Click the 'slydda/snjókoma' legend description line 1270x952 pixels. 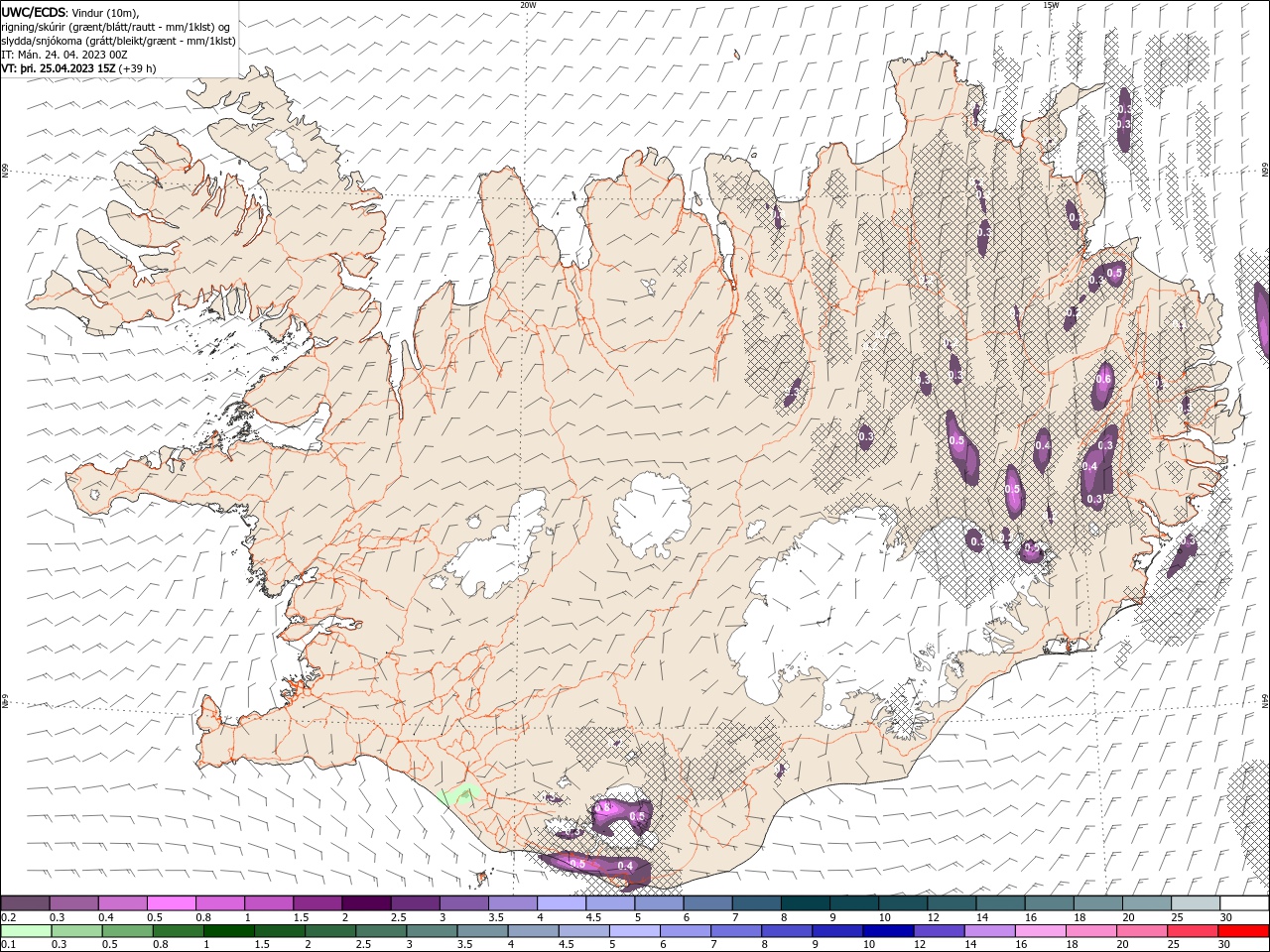118,41
